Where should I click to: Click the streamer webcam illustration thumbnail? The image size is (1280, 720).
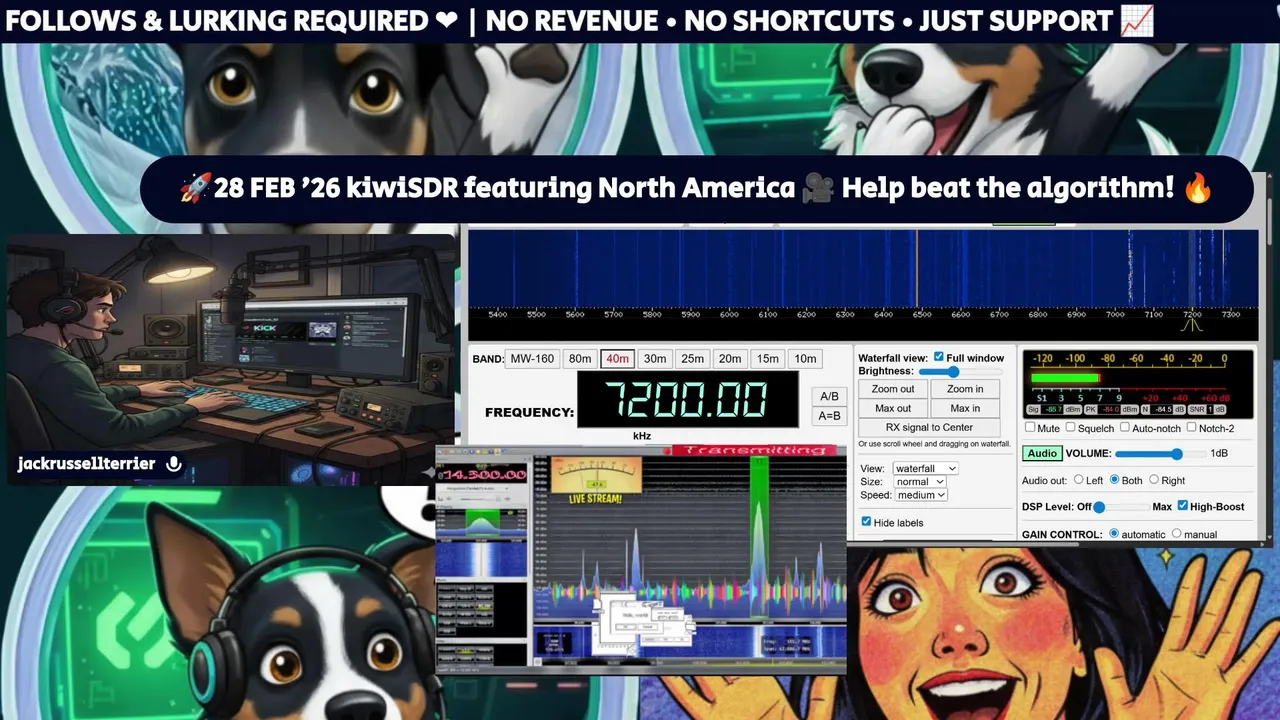click(232, 359)
